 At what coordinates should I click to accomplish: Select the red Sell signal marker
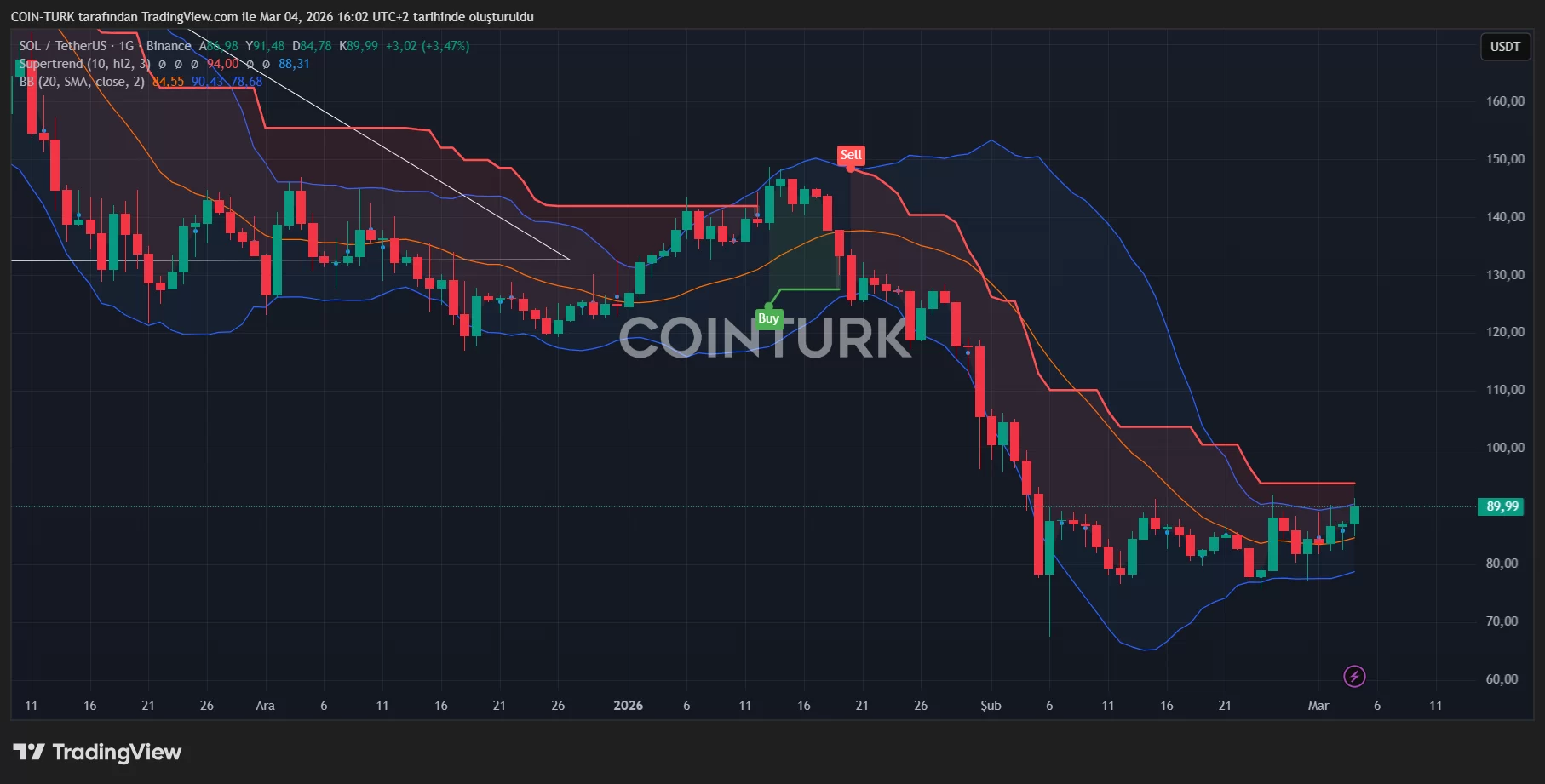850,155
